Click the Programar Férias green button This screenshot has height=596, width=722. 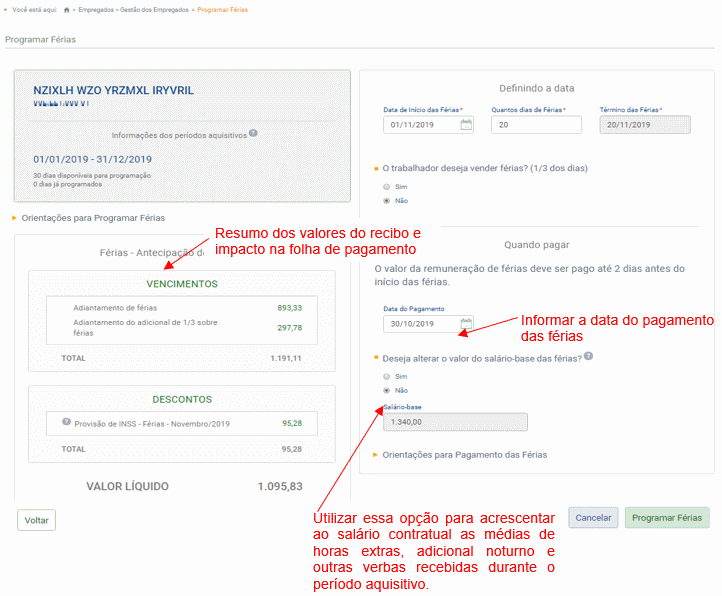667,518
